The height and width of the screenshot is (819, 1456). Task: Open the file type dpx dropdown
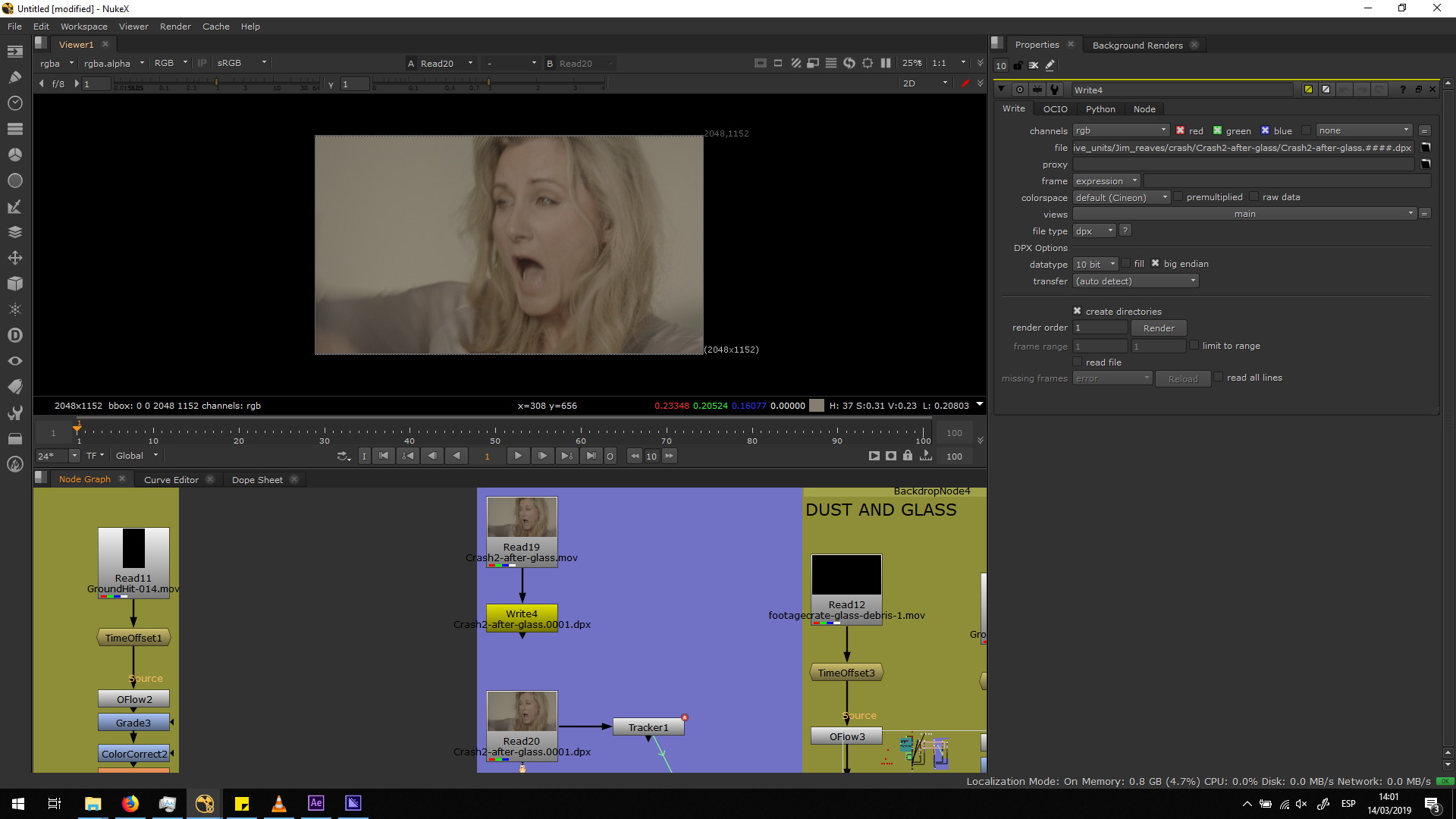point(1094,231)
